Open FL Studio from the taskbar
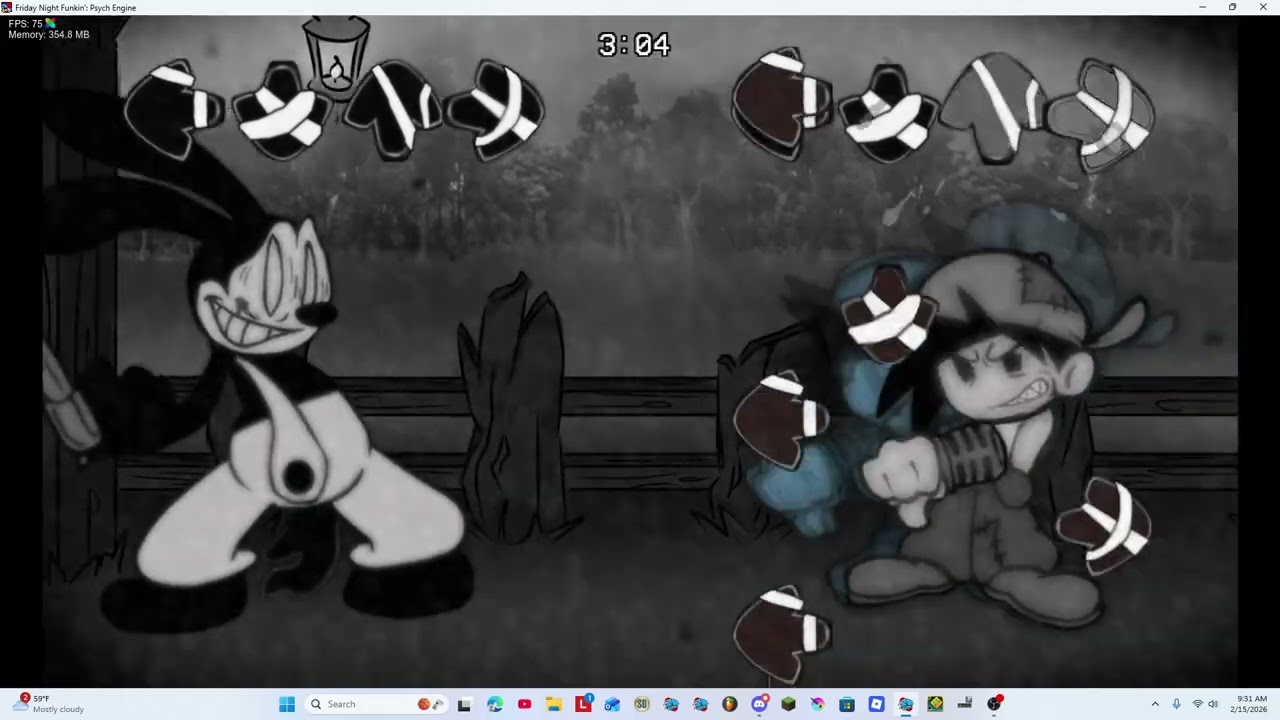Screen dimensions: 1280x720 pos(730,704)
